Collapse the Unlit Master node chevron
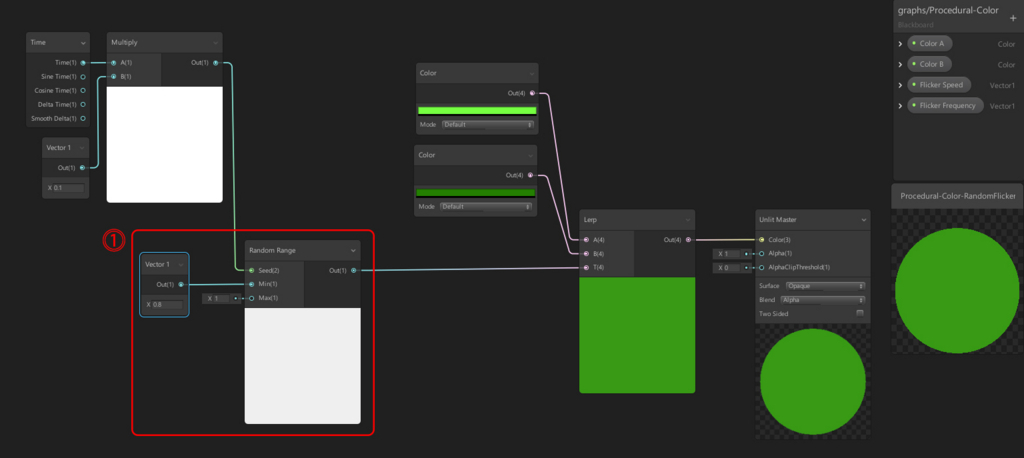1024x458 pixels. pyautogui.click(x=863, y=220)
